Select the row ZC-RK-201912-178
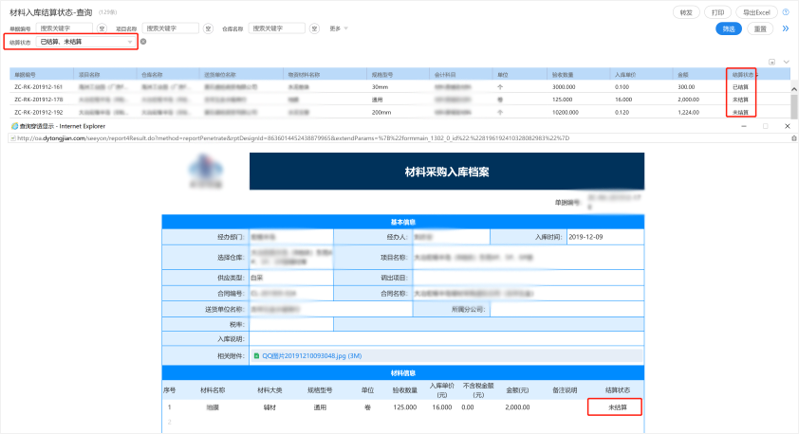This screenshot has height=434, width=799. coord(400,99)
